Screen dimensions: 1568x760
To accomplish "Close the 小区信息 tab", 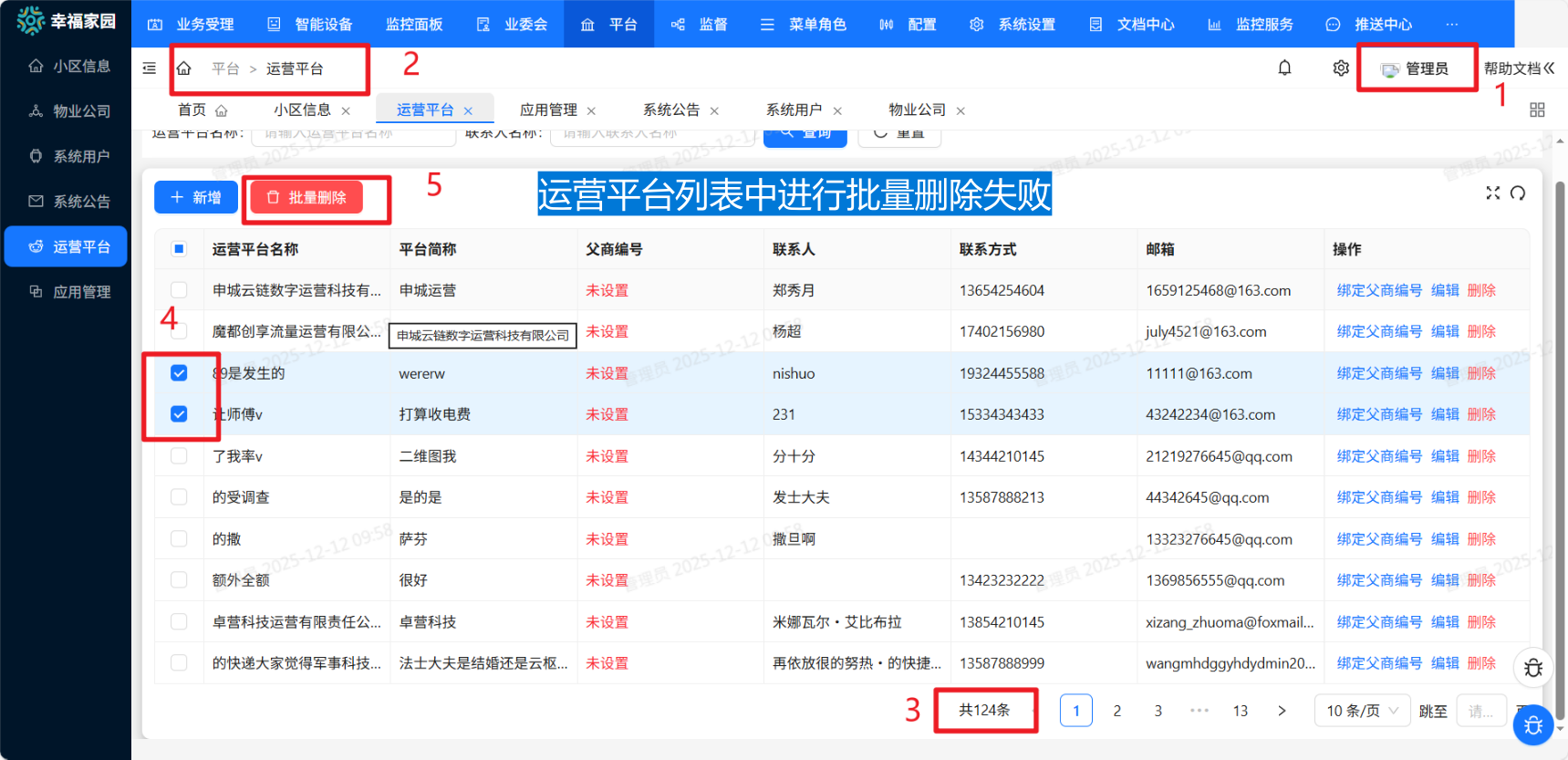I will 346,111.
